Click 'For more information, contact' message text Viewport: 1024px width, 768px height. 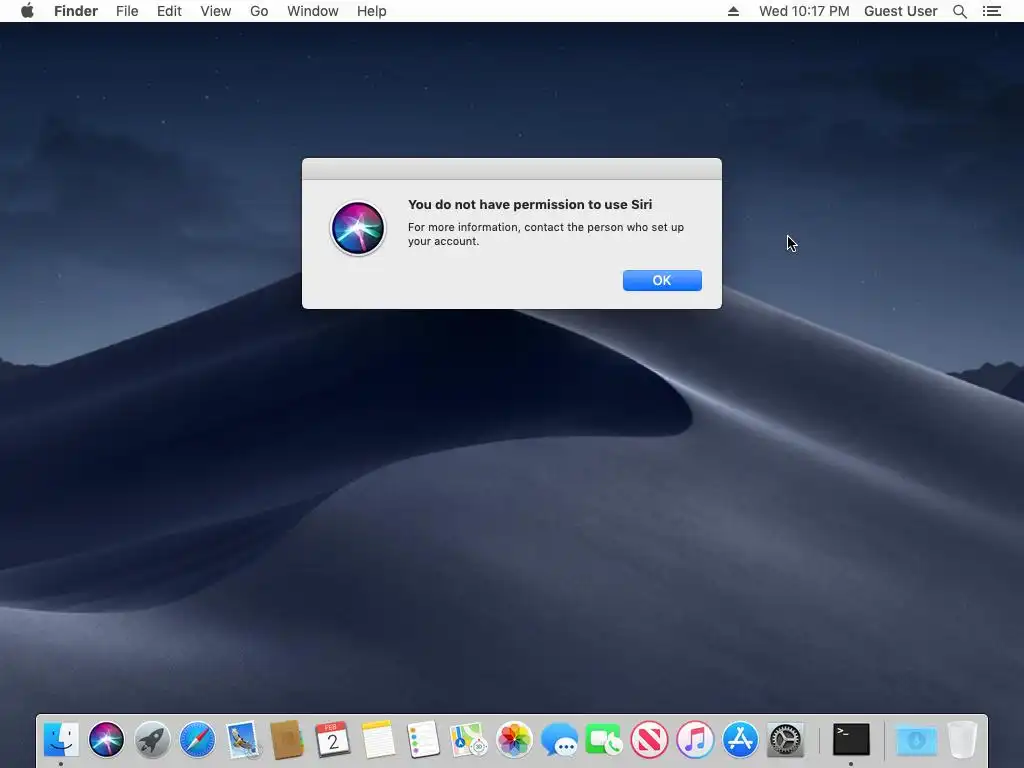(x=546, y=234)
